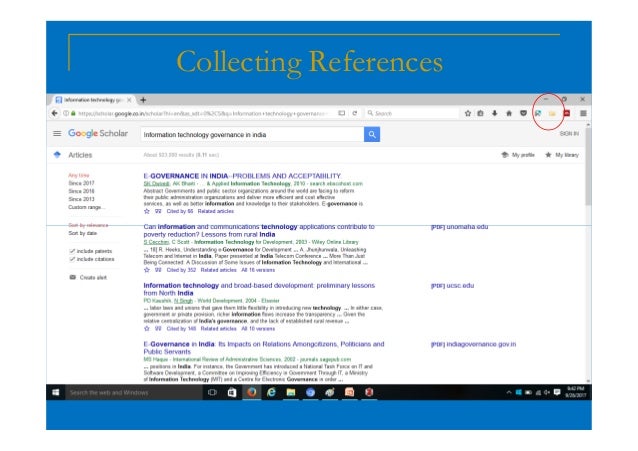
Task: Expand hidden system tray icons chevron
Action: pyautogui.click(x=509, y=392)
